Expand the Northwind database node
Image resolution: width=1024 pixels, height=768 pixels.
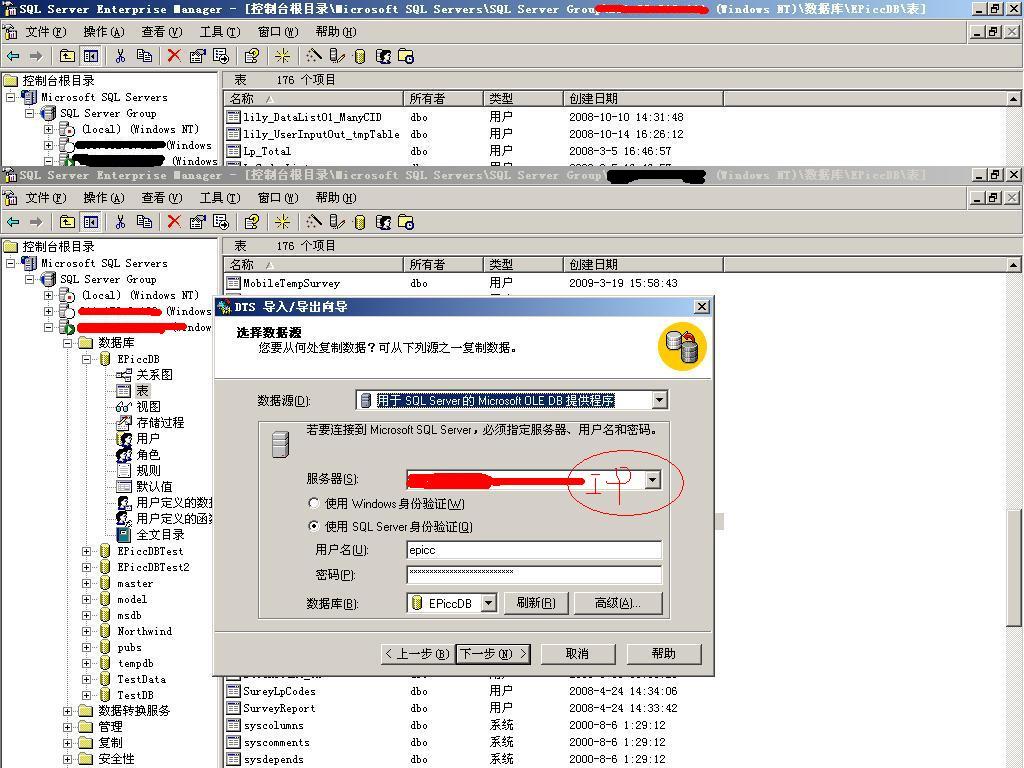pos(86,632)
